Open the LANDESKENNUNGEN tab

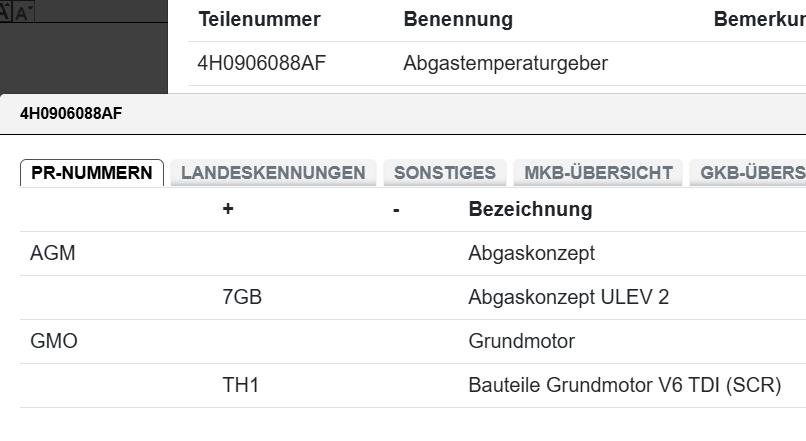coord(273,173)
